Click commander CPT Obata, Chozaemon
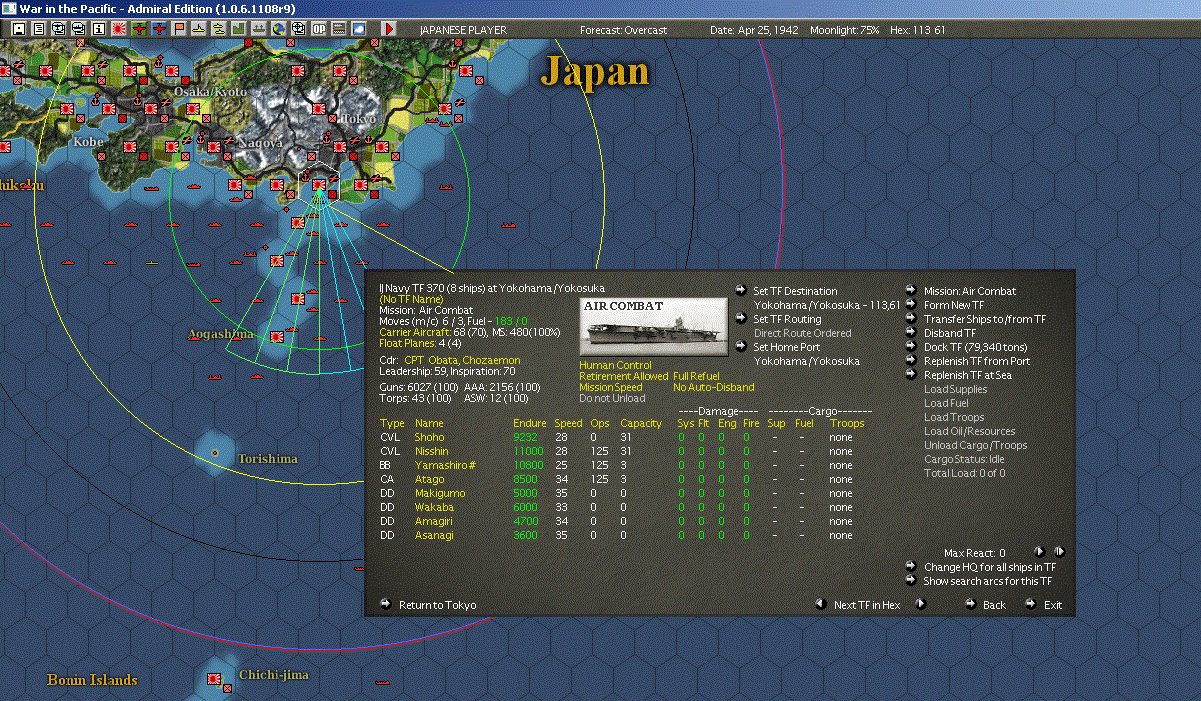Viewport: 1201px width, 701px height. click(462, 360)
